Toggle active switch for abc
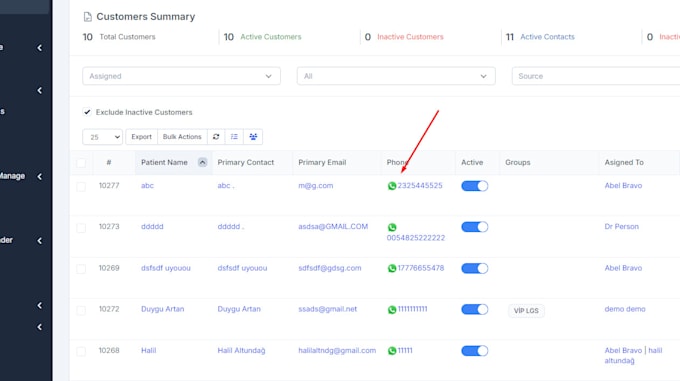The height and width of the screenshot is (381, 680). (474, 186)
